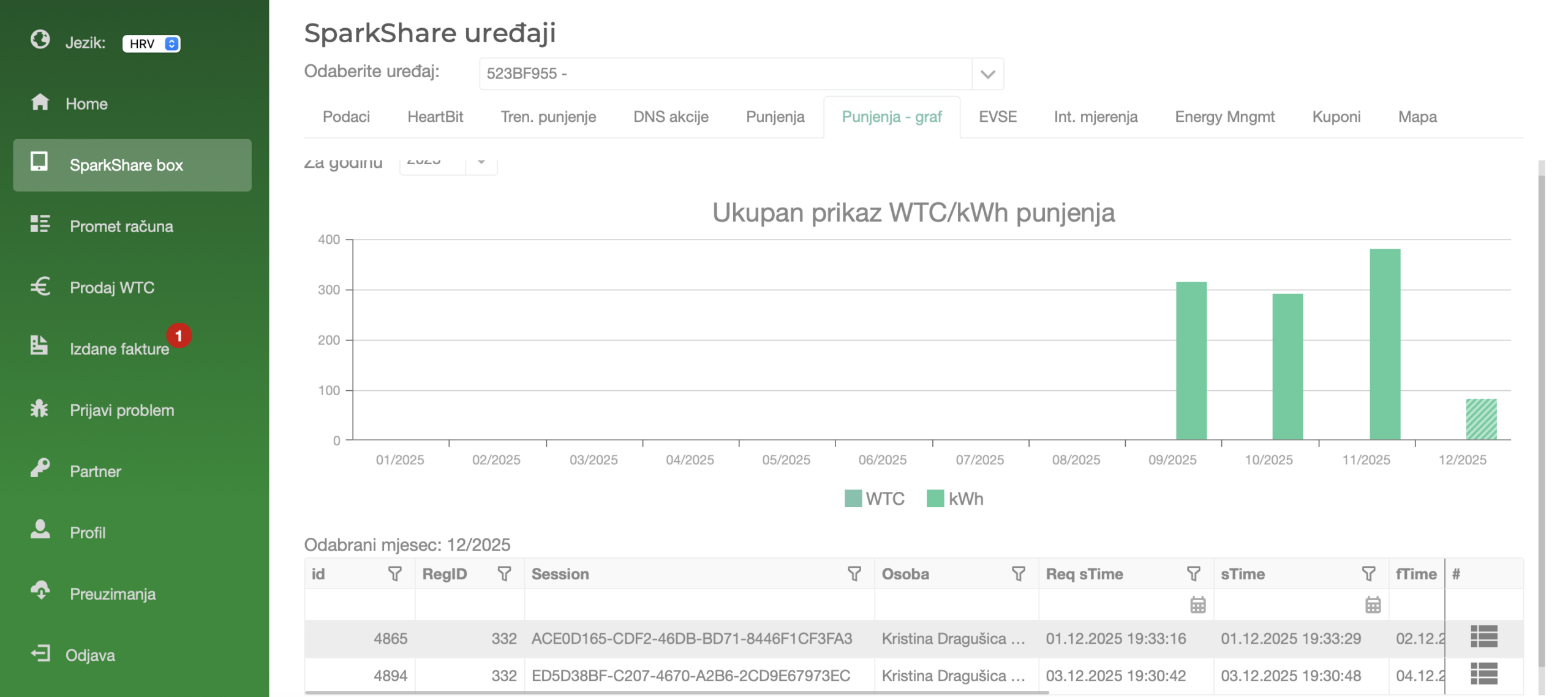Open Izdane fakture in sidebar
The width and height of the screenshot is (1568, 697).
119,348
